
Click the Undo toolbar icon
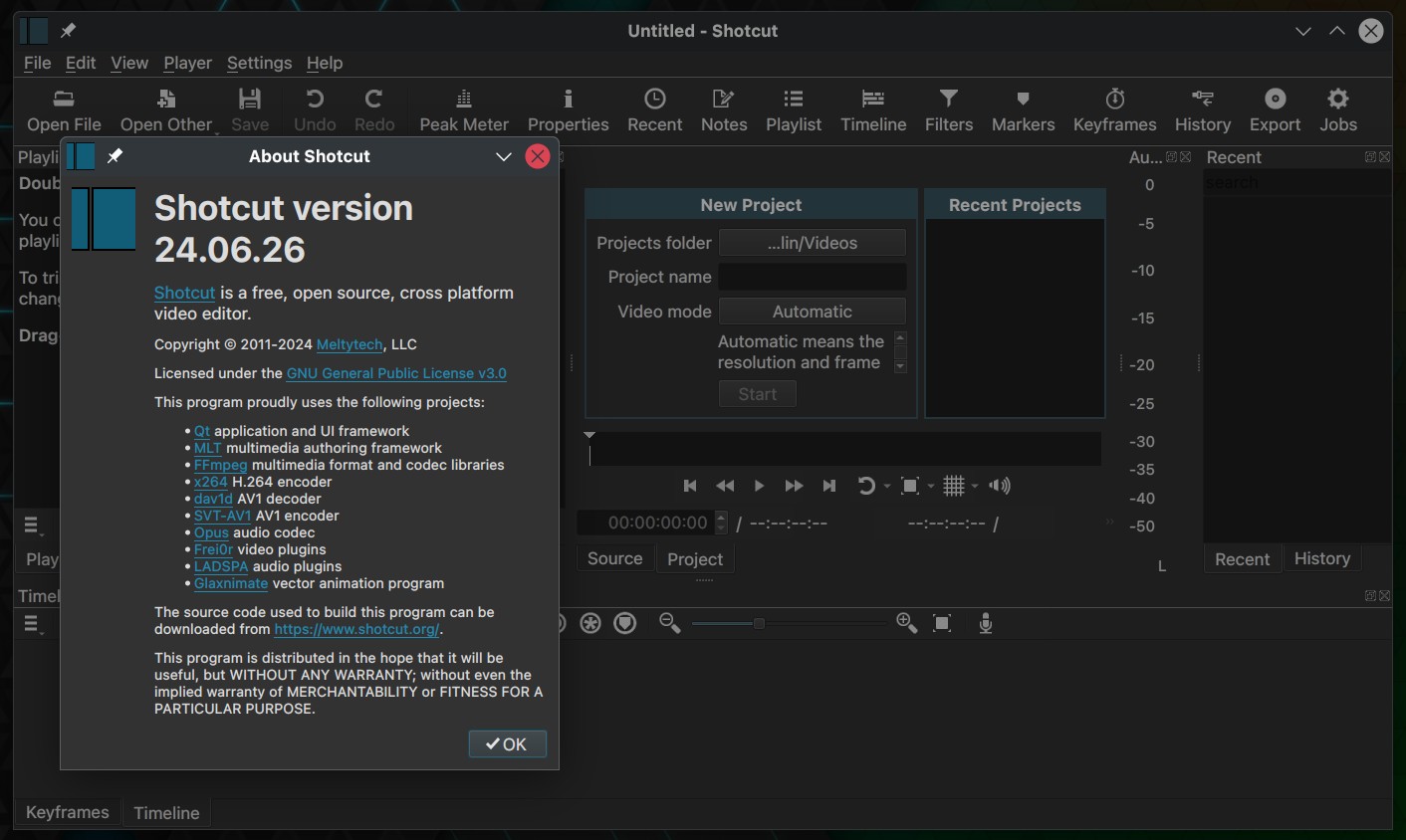[315, 99]
